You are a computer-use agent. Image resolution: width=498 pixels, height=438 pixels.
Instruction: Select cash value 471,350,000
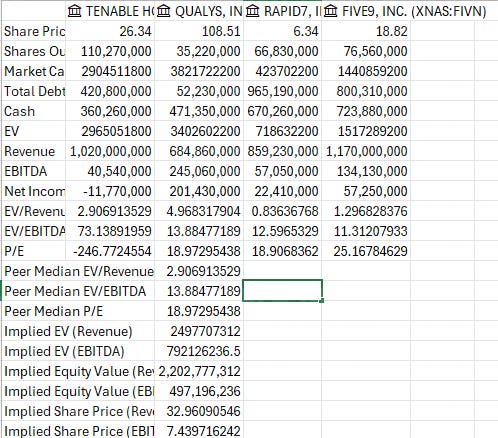point(205,111)
